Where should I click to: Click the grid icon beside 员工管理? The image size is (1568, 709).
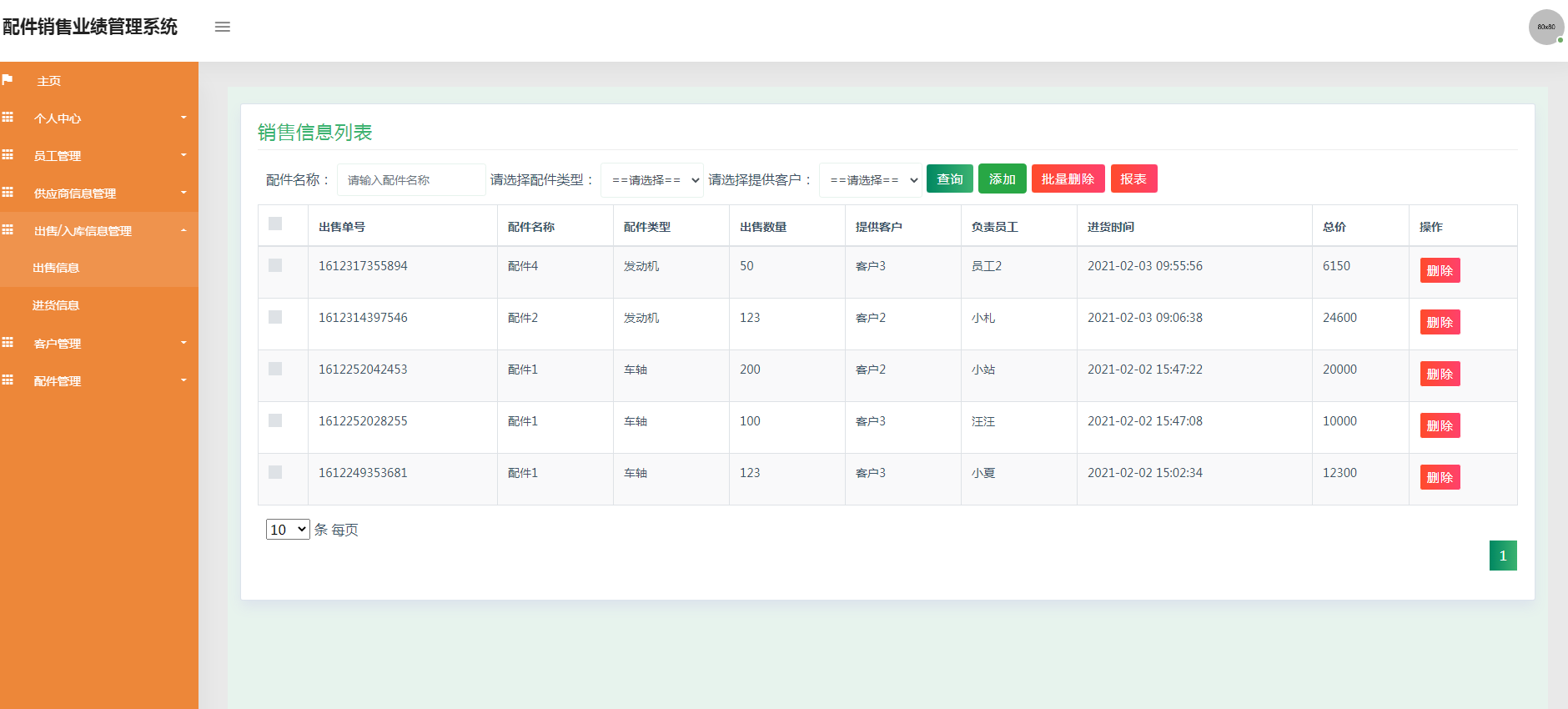(x=8, y=155)
